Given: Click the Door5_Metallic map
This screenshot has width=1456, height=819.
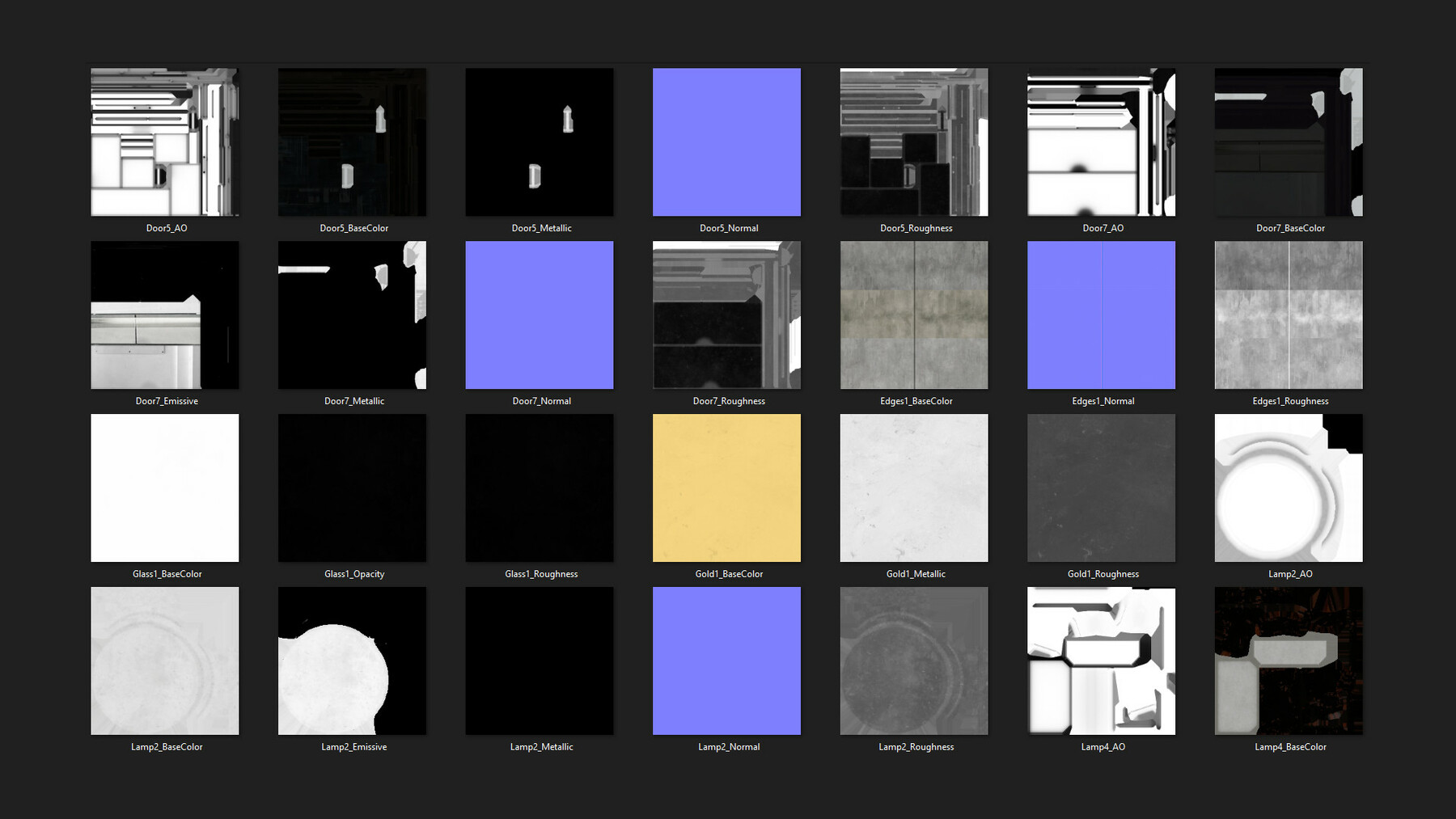Looking at the screenshot, I should 540,141.
